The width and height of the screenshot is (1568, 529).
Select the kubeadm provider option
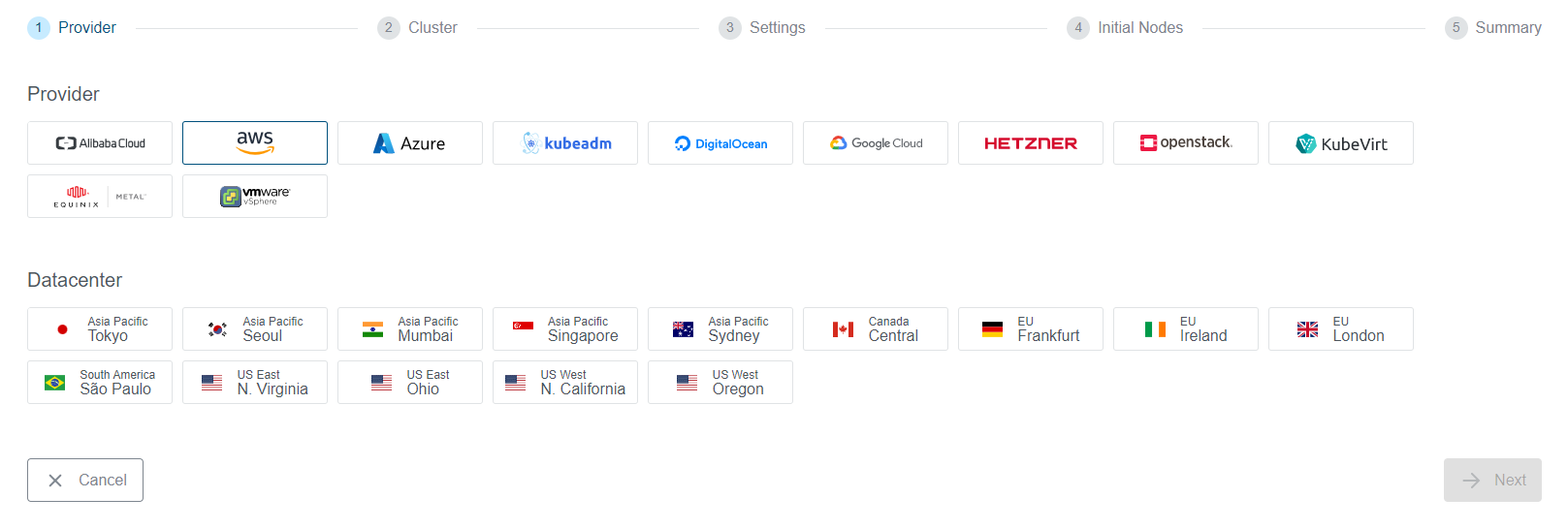565,143
